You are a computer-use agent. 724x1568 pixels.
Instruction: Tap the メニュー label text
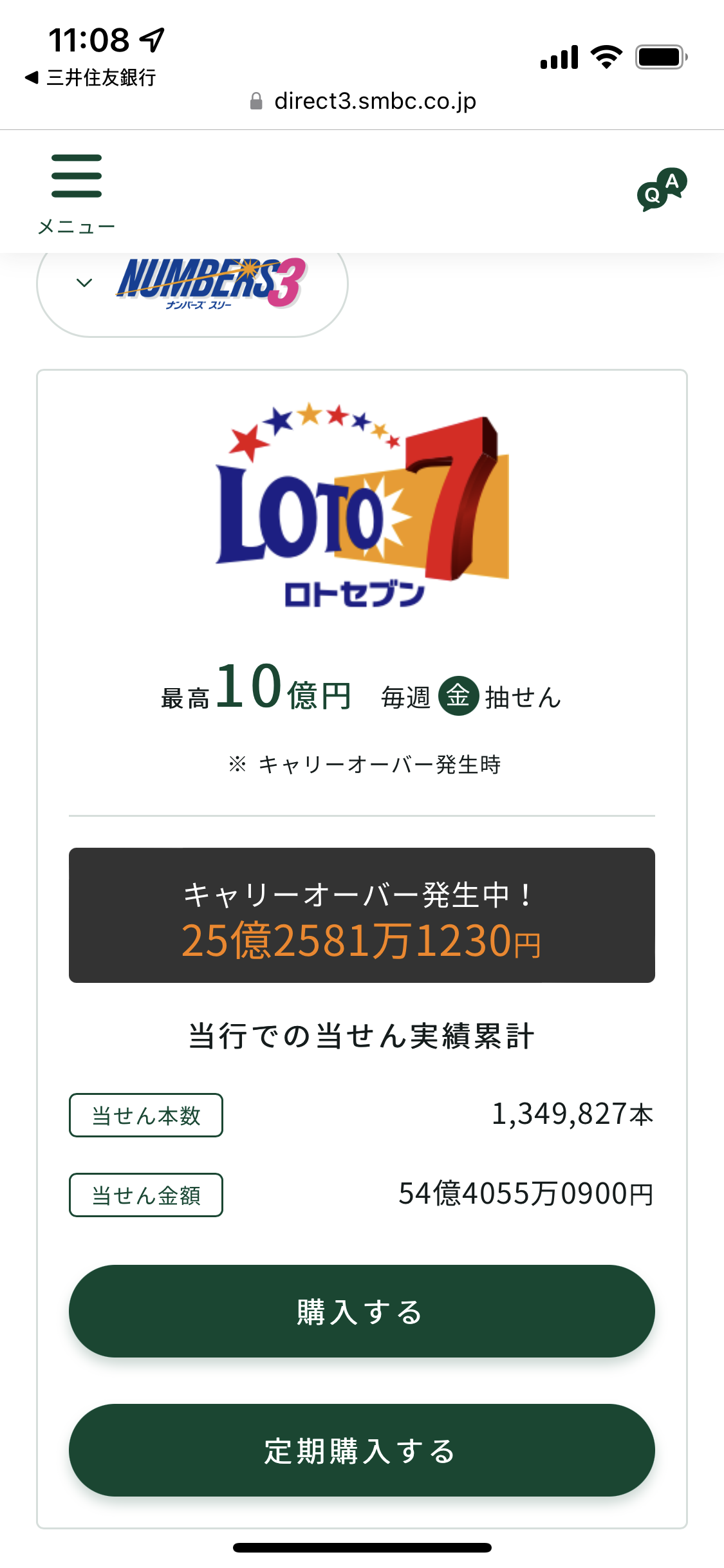[x=77, y=227]
